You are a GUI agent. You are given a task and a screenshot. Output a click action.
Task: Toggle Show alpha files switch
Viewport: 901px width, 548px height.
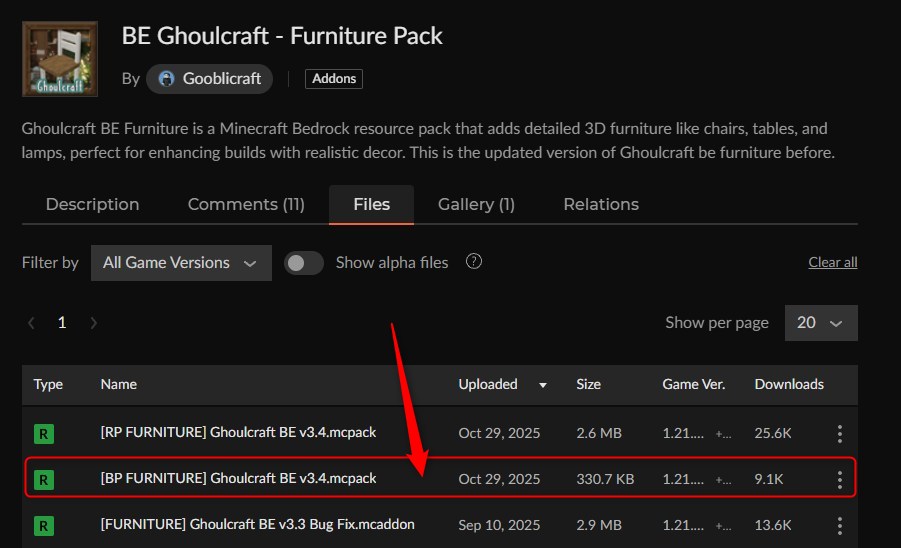click(303, 263)
